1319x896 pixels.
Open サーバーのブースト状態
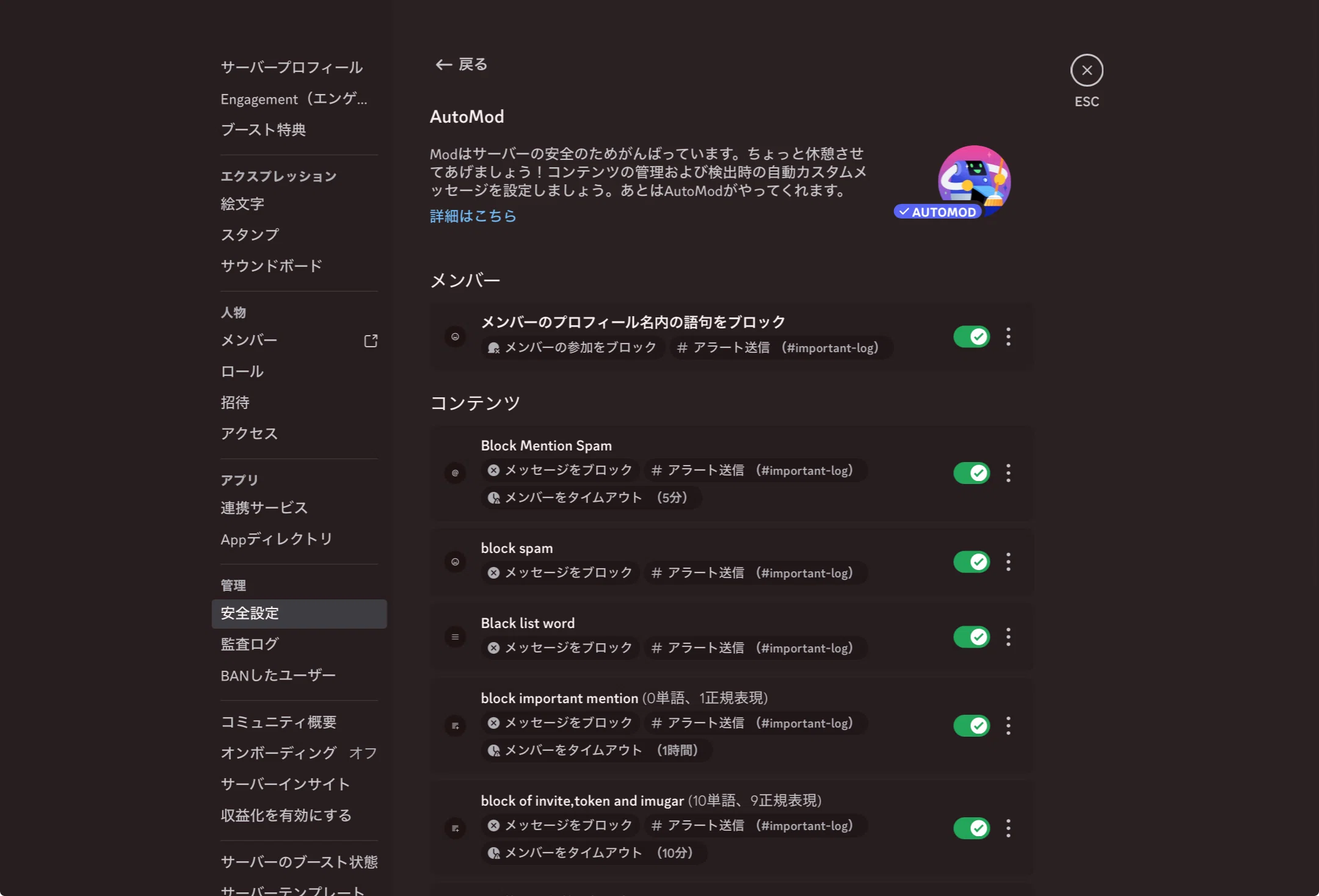pos(299,862)
